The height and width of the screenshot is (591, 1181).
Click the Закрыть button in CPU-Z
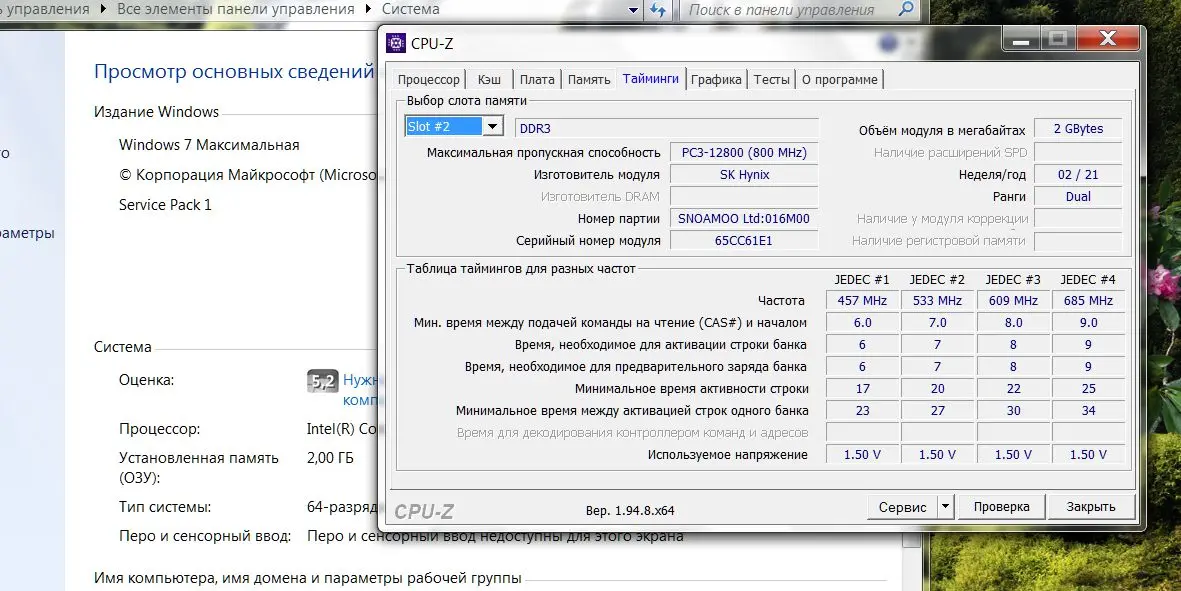point(1091,507)
